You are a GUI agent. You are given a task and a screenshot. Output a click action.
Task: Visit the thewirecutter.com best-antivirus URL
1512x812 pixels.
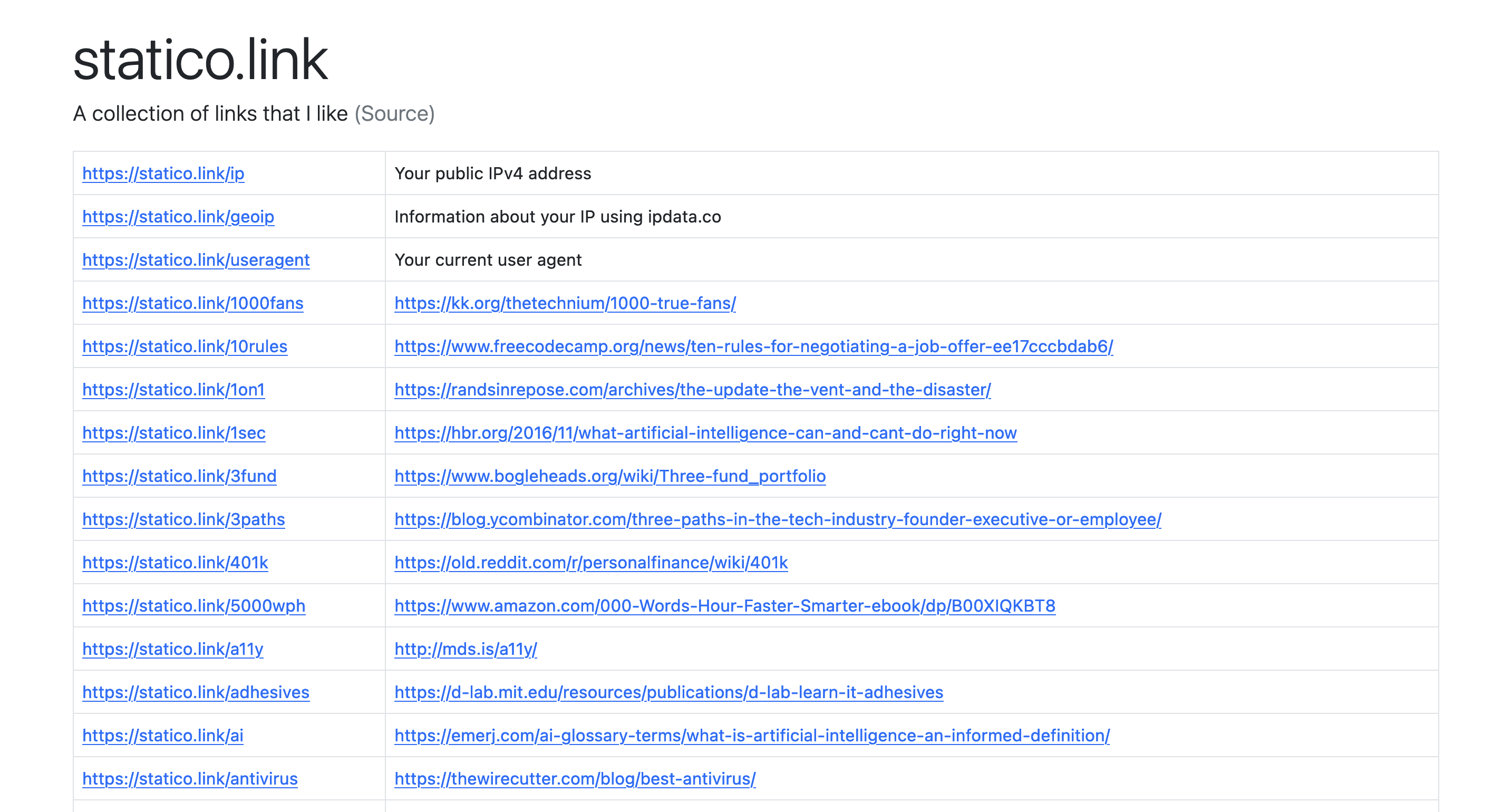coord(575,779)
